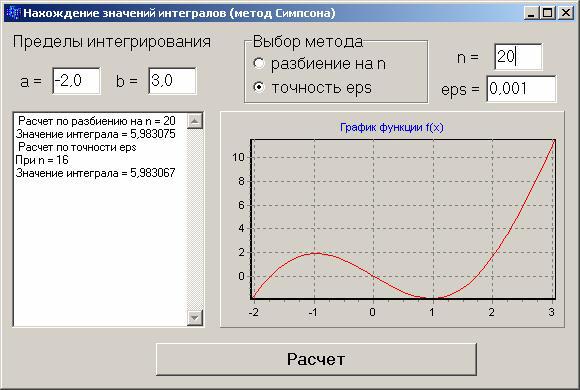This screenshot has width=580, height=390.
Task: Click the "eps =" label
Action: point(460,90)
